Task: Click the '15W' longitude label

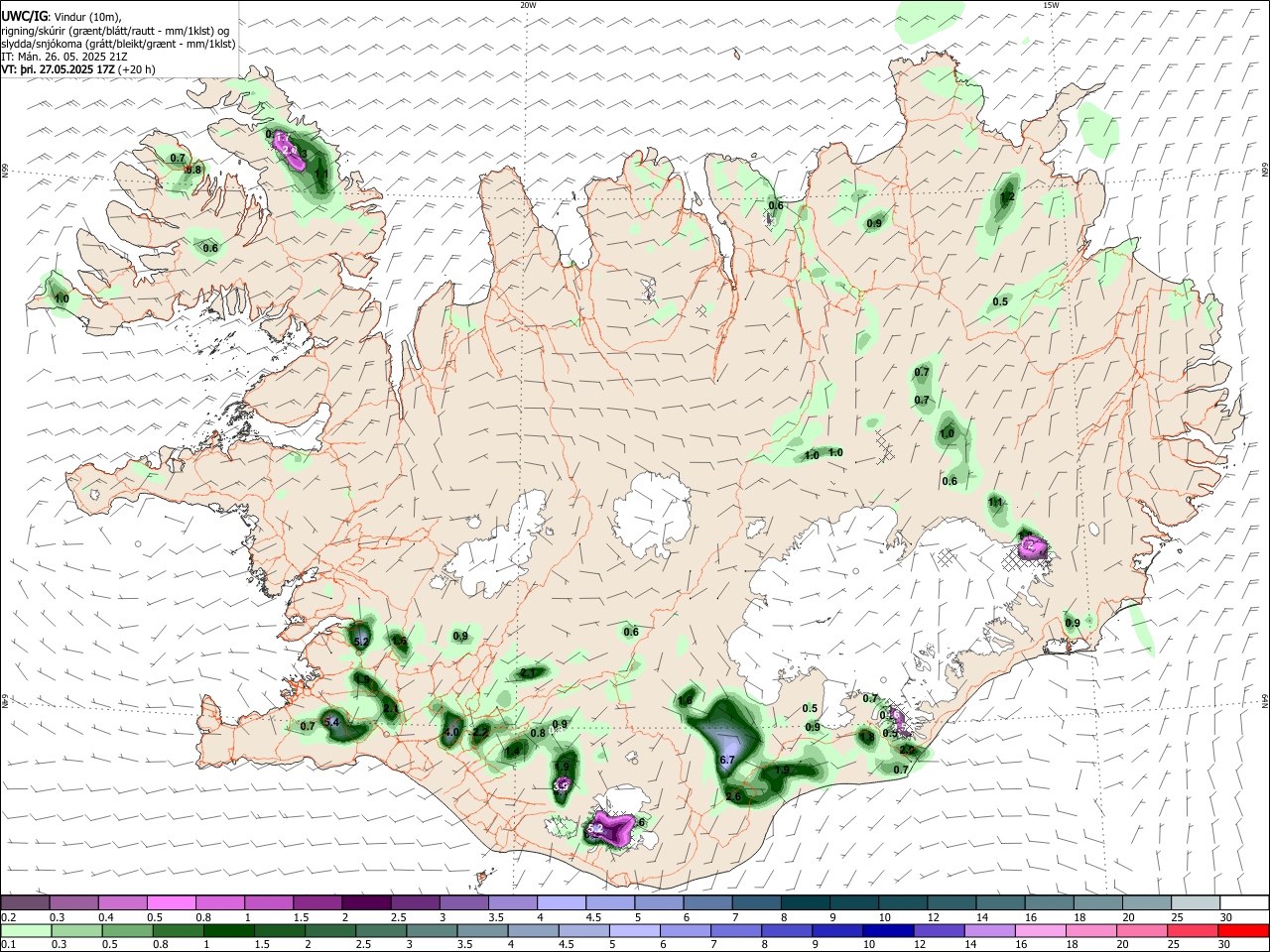Action: click(x=1050, y=5)
